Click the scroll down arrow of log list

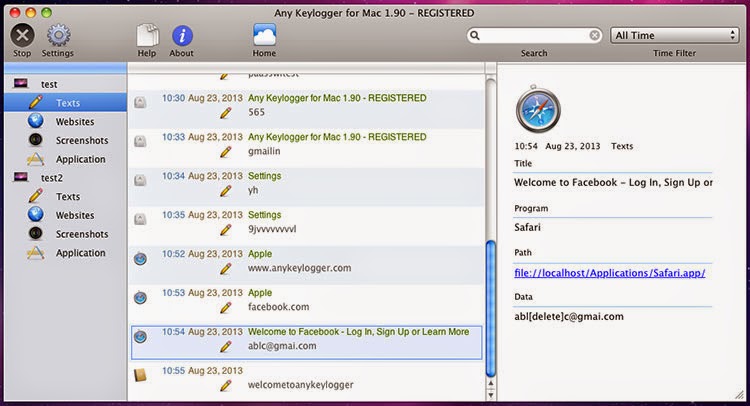490,395
